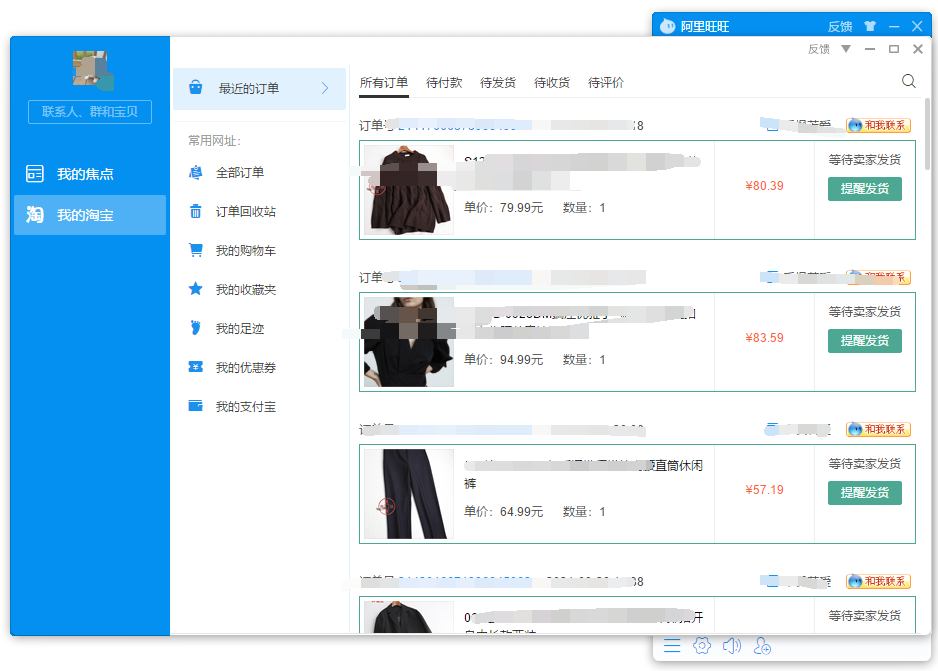Open 我的购物车 shopping cart

[x=245, y=251]
